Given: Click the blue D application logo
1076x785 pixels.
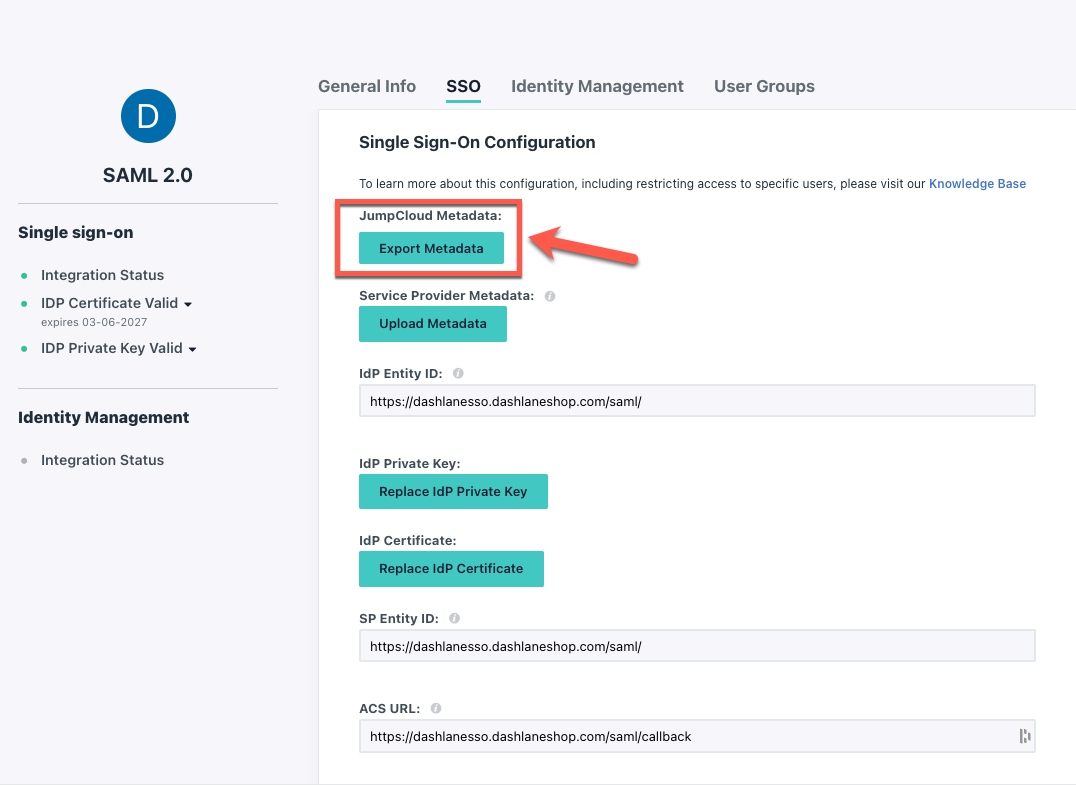Looking at the screenshot, I should [x=148, y=116].
